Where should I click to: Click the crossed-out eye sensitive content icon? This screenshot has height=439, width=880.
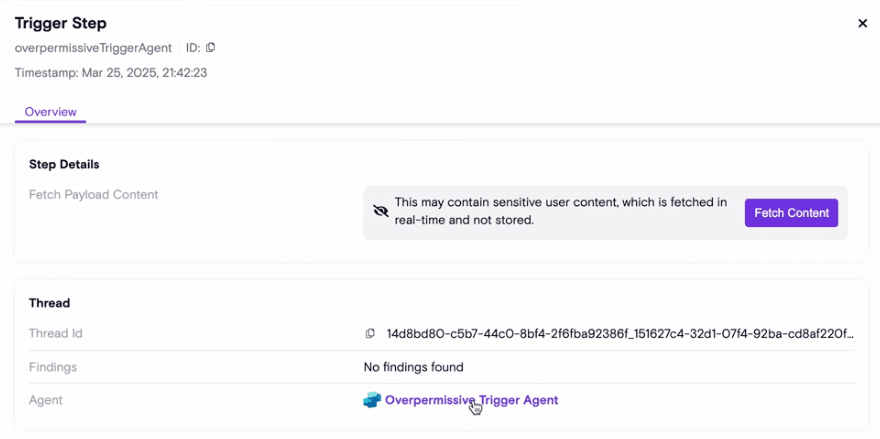tap(381, 212)
